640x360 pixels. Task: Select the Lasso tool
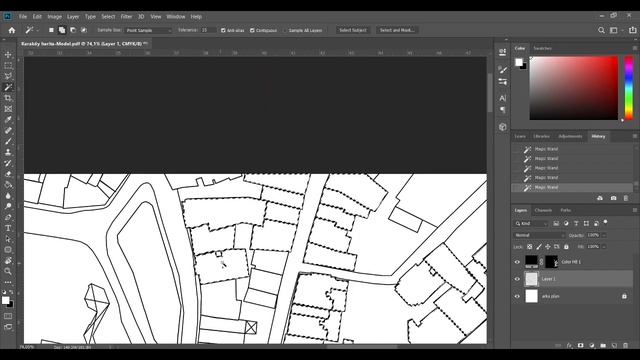[8, 76]
